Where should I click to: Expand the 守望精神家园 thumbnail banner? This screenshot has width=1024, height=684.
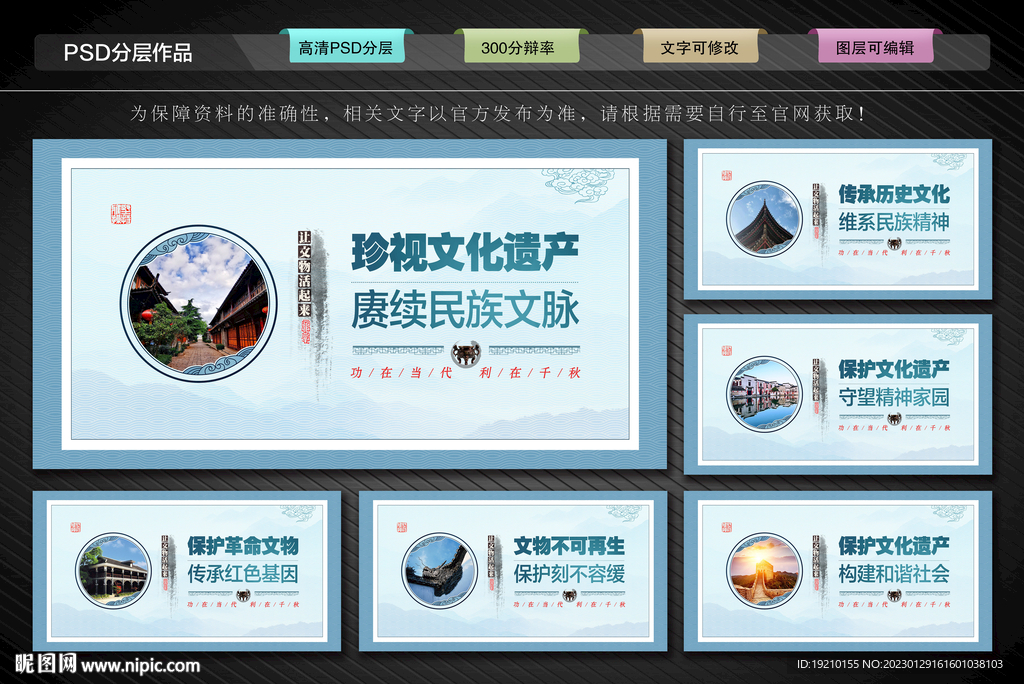pos(838,395)
